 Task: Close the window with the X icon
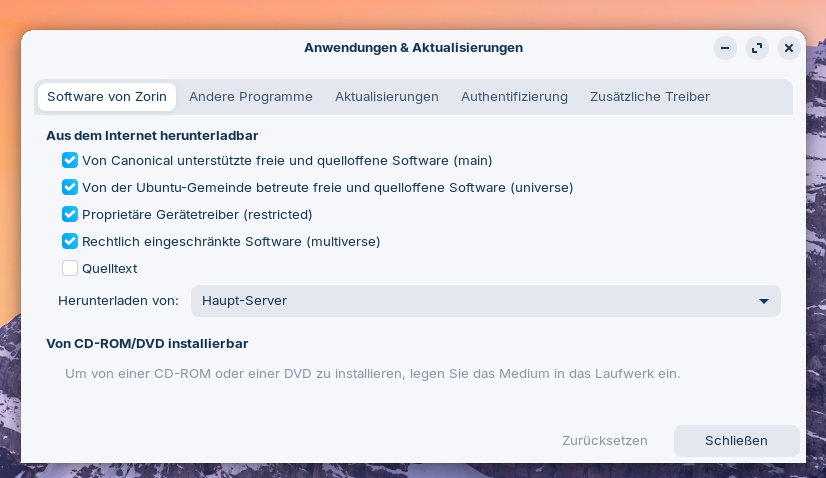coord(789,48)
